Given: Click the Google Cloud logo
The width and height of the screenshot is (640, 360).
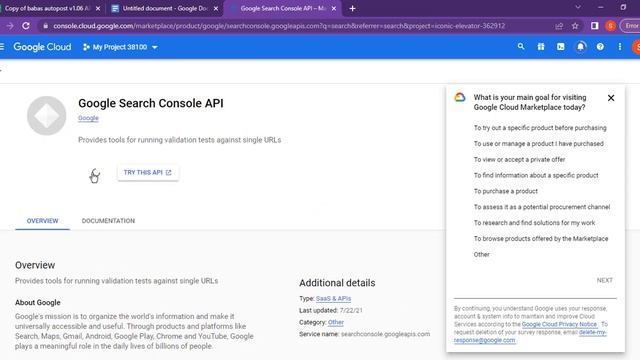Looking at the screenshot, I should pyautogui.click(x=42, y=47).
